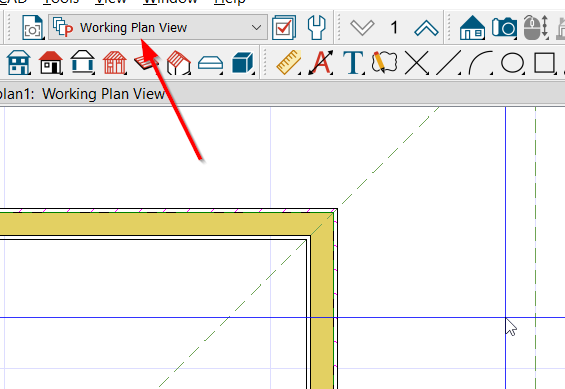Viewport: 565px width, 389px height.
Task: Click the Save Active View As camera-page icon
Action: pyautogui.click(x=32, y=27)
